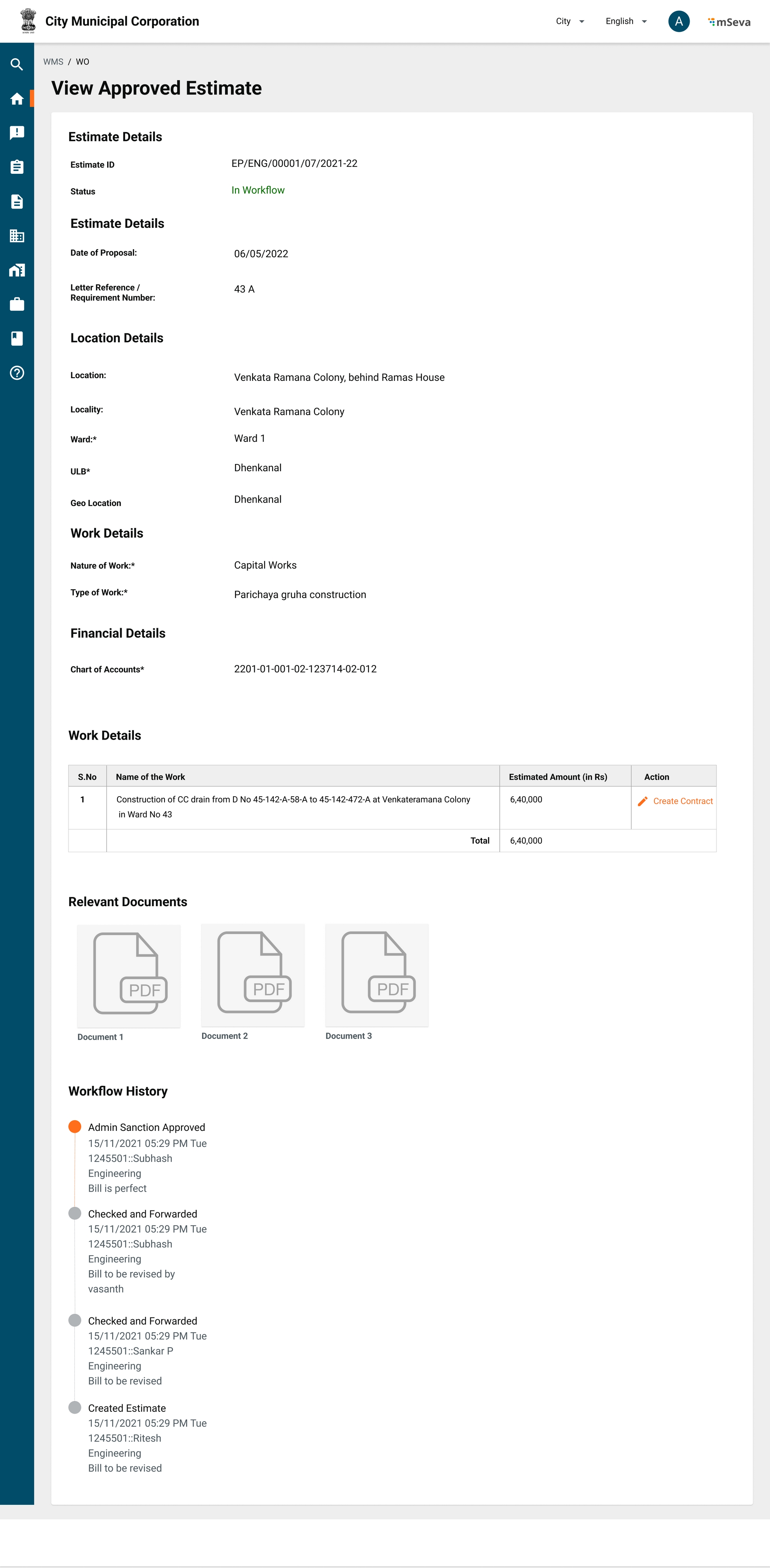Click the user avatar A
The width and height of the screenshot is (770, 1568).
click(679, 21)
